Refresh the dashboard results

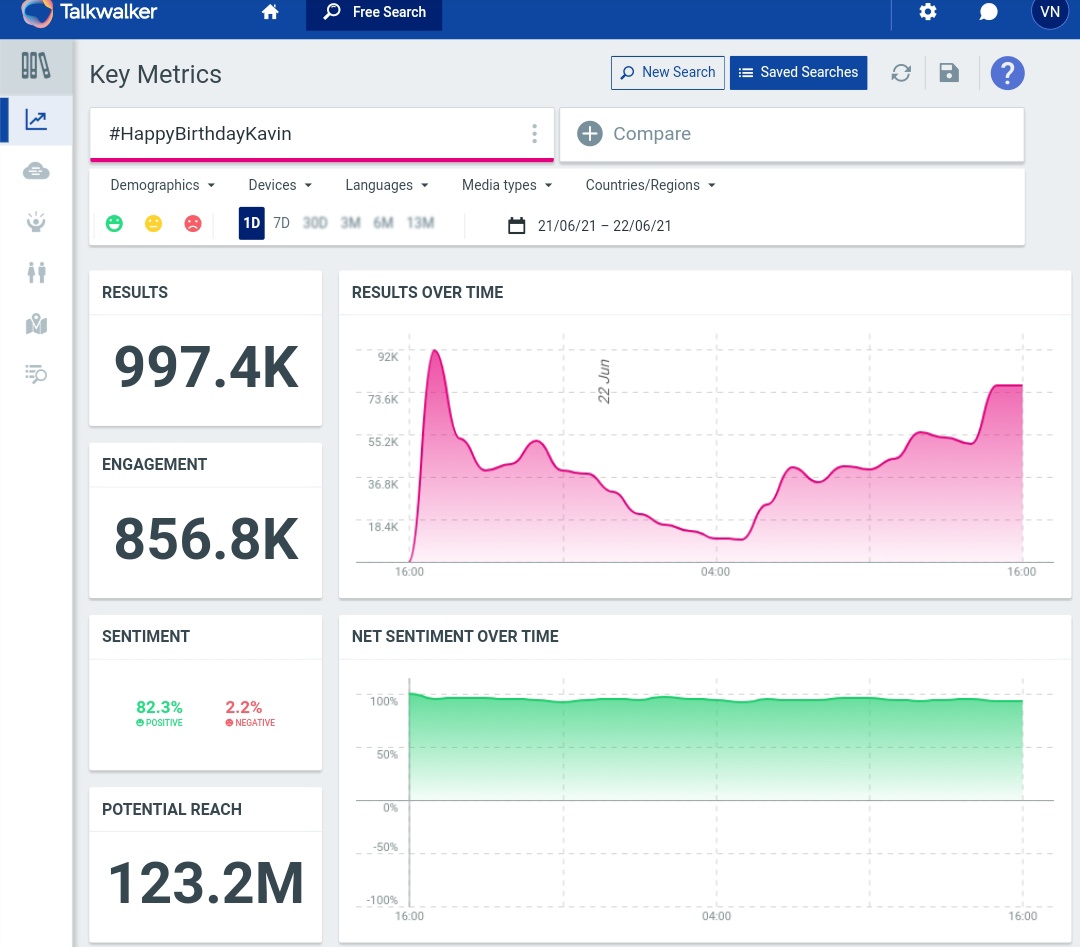tap(901, 73)
